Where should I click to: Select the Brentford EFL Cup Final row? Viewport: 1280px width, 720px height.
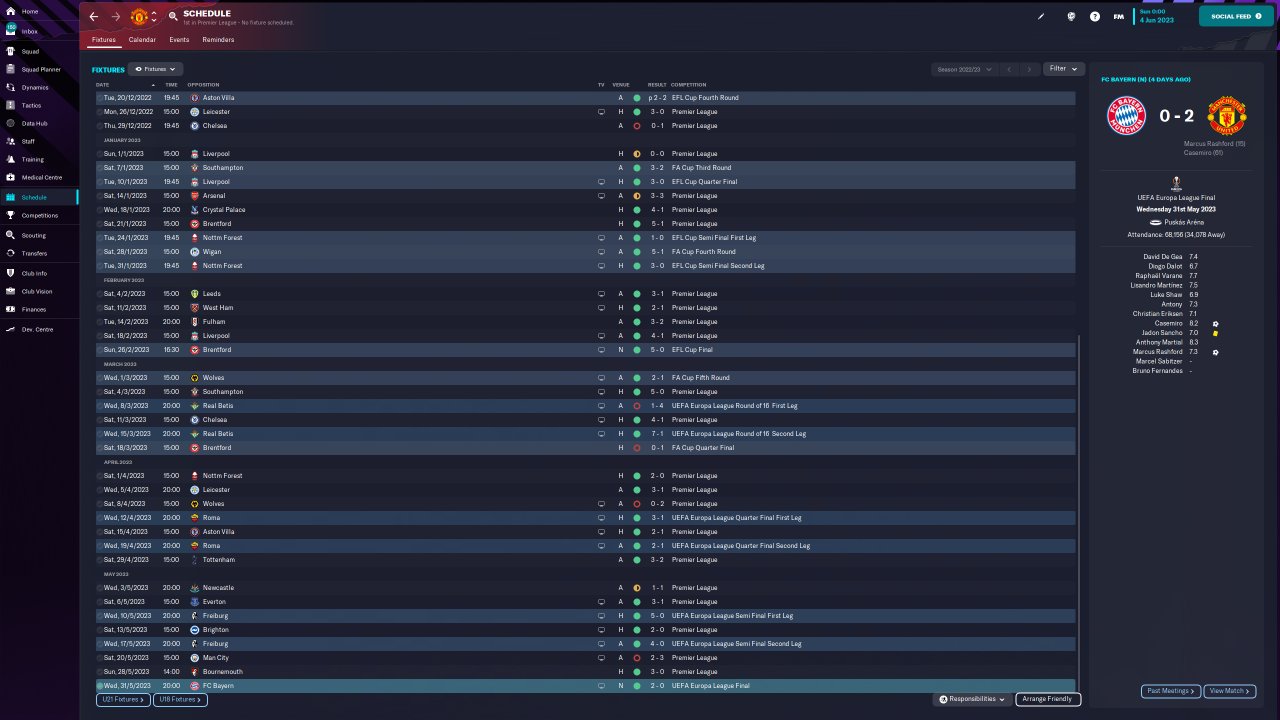tap(585, 350)
